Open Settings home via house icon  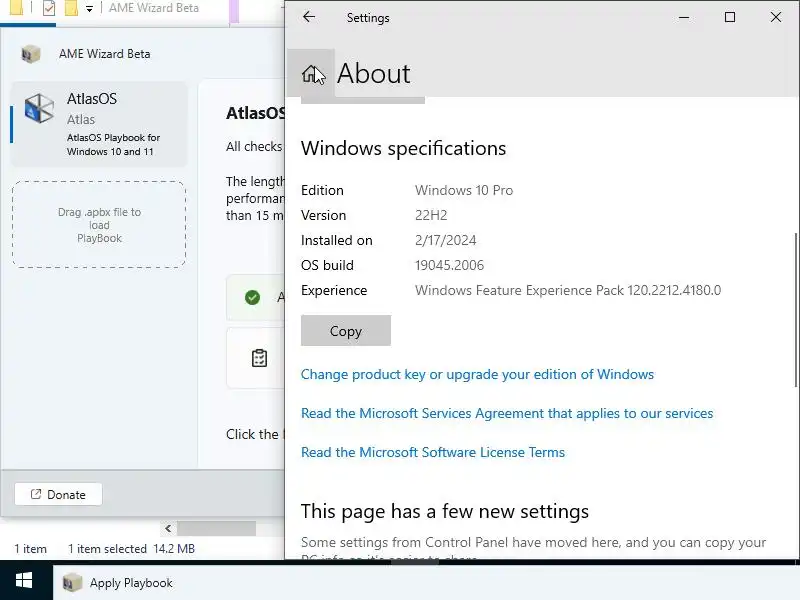[311, 73]
